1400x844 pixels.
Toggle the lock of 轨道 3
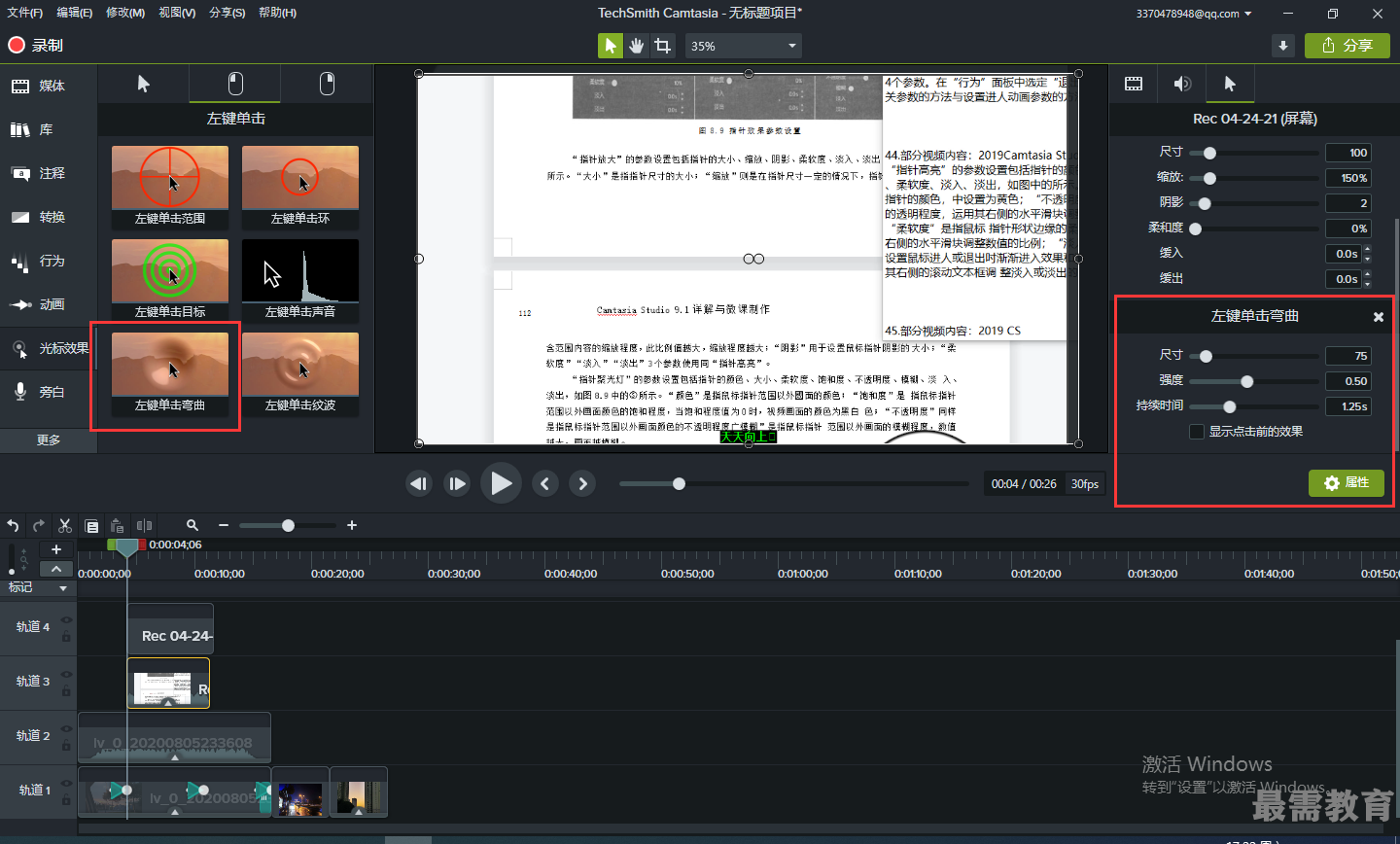[66, 691]
